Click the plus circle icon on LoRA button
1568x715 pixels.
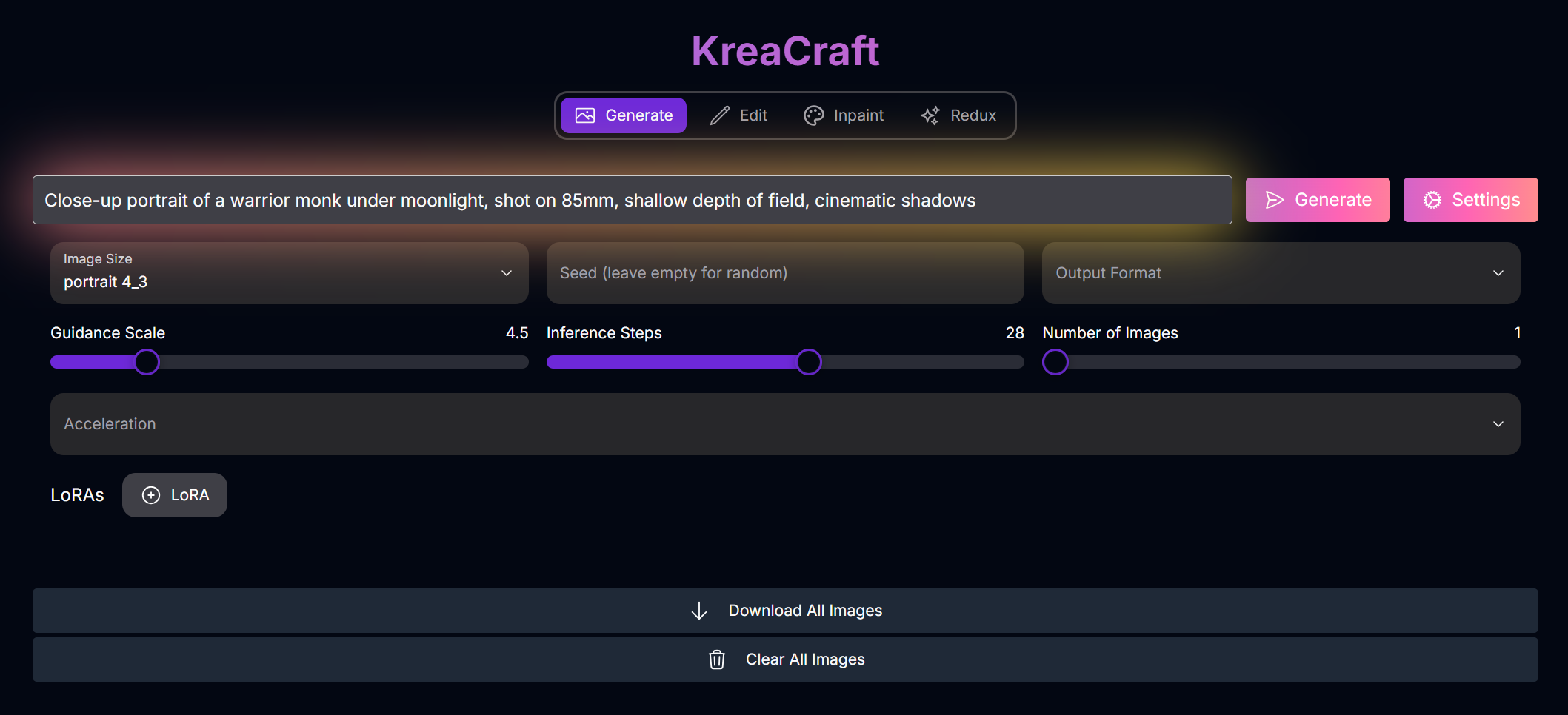pyautogui.click(x=151, y=495)
